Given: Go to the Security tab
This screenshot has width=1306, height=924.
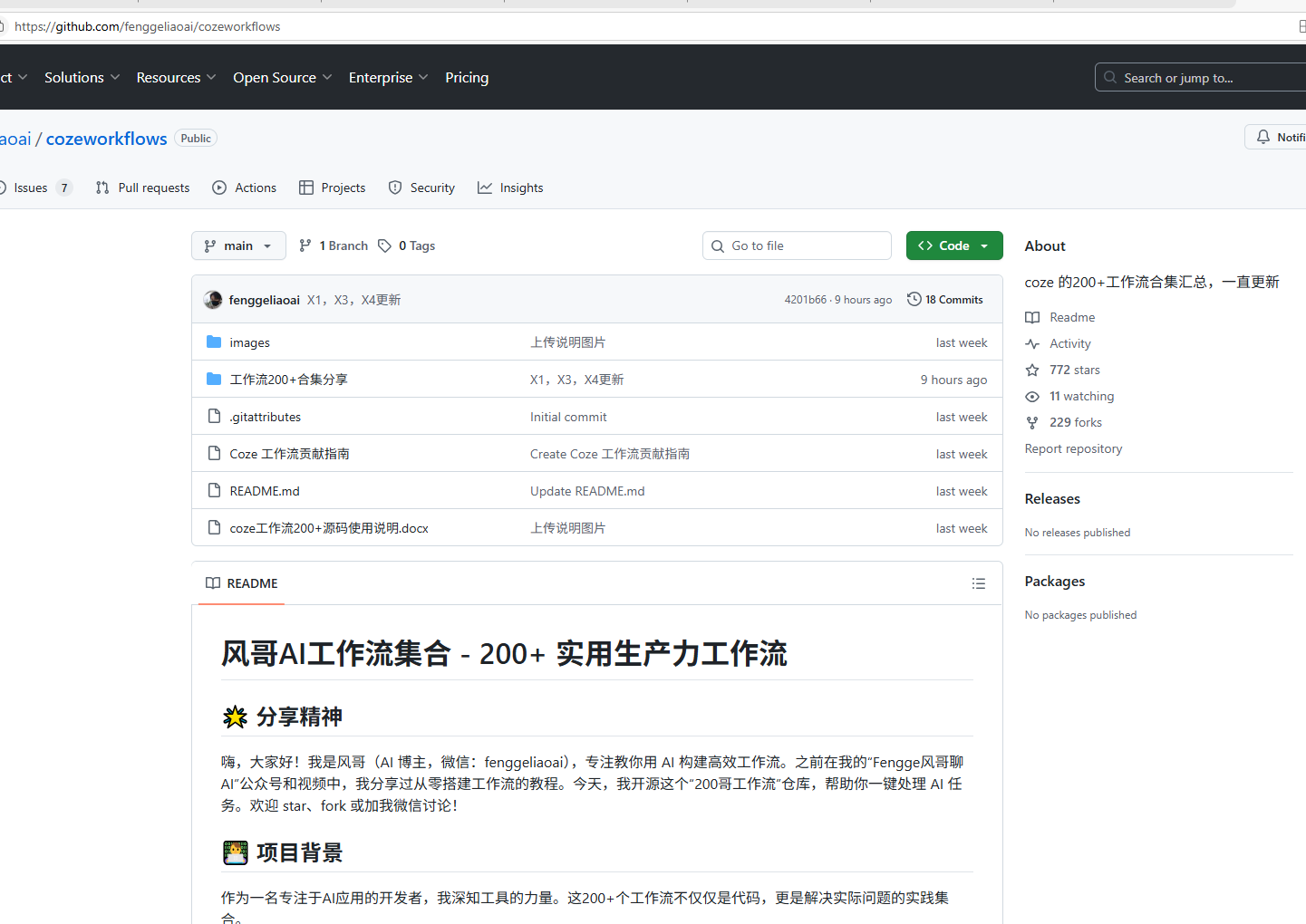Looking at the screenshot, I should [421, 188].
